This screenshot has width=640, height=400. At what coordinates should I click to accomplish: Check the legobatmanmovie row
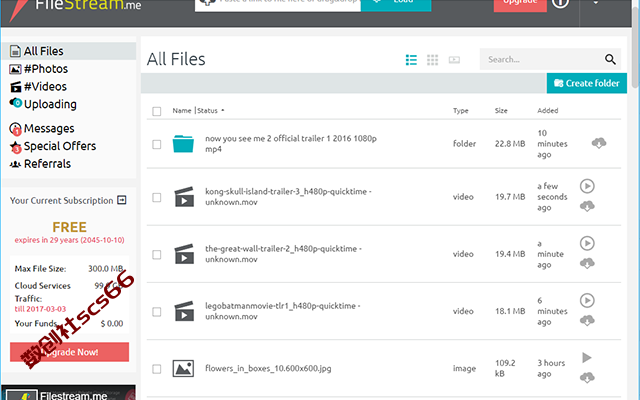157,312
